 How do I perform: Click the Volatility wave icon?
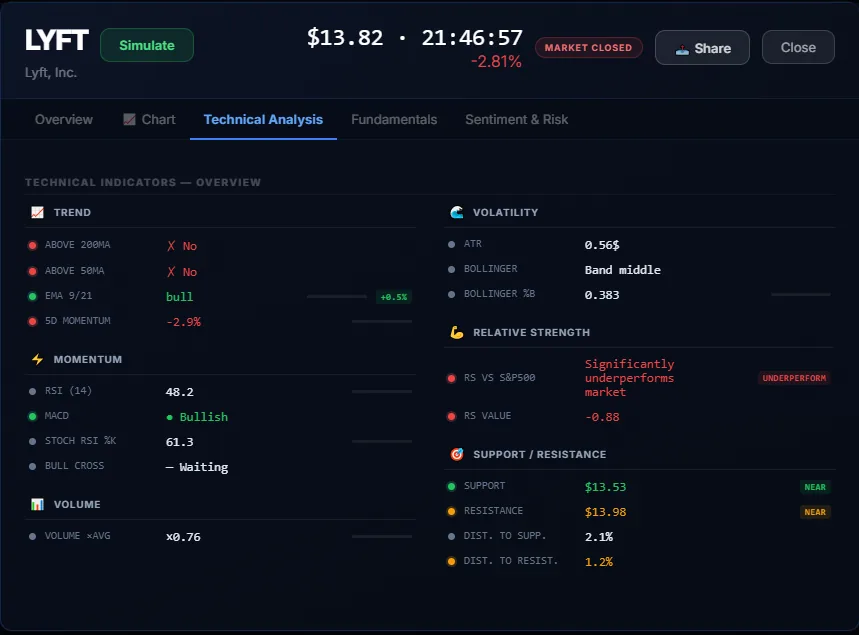tap(457, 212)
